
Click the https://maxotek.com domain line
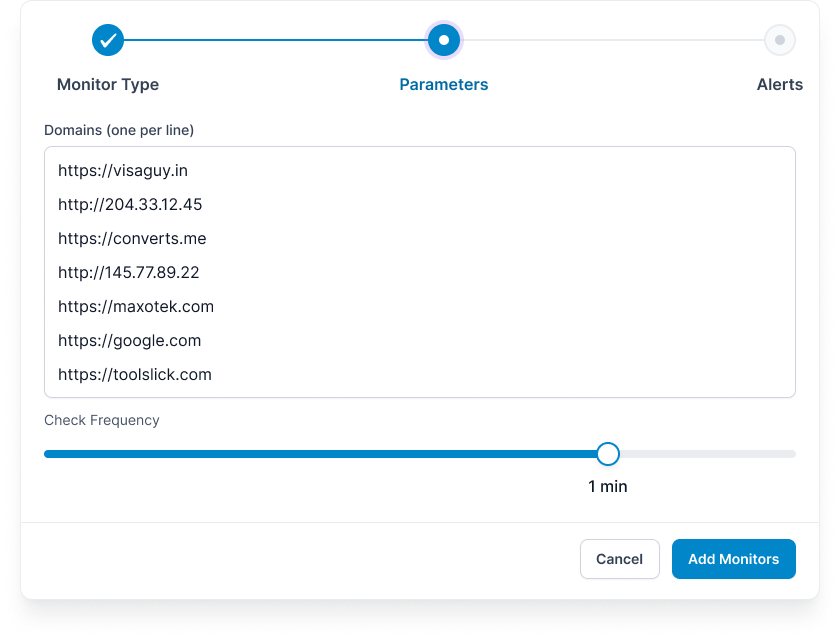[x=136, y=307]
